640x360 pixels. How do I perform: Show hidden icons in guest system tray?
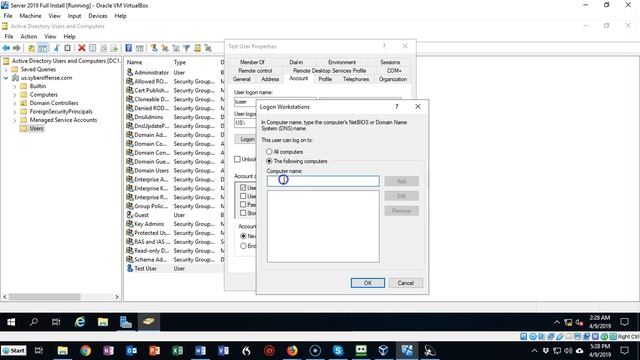pos(557,322)
